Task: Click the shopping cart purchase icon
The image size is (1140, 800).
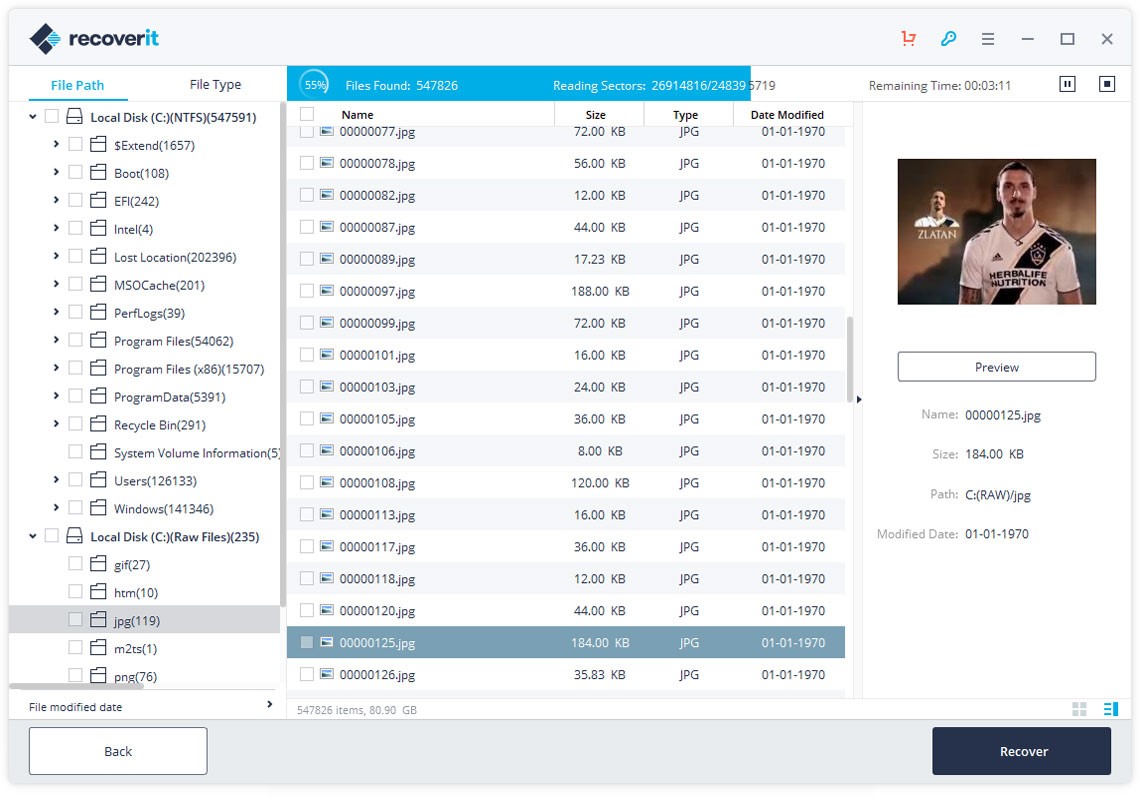Action: click(x=908, y=39)
